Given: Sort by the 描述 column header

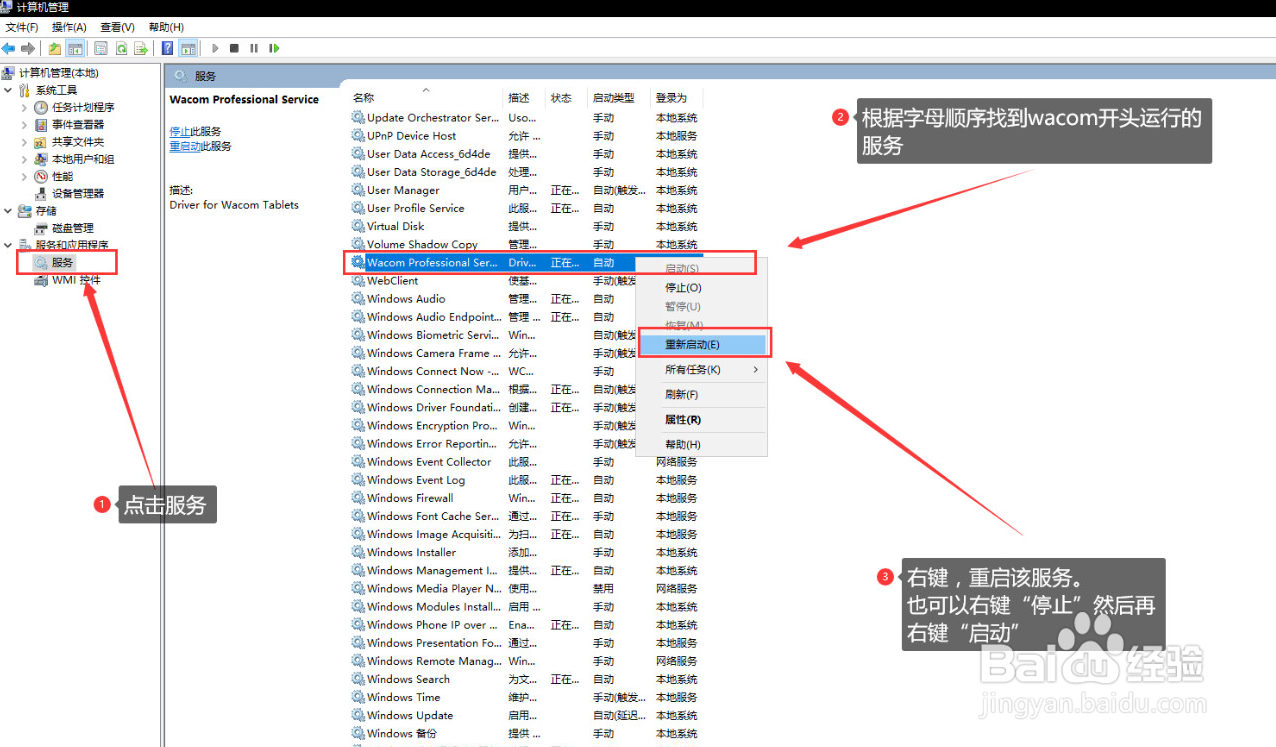Looking at the screenshot, I should coord(525,98).
